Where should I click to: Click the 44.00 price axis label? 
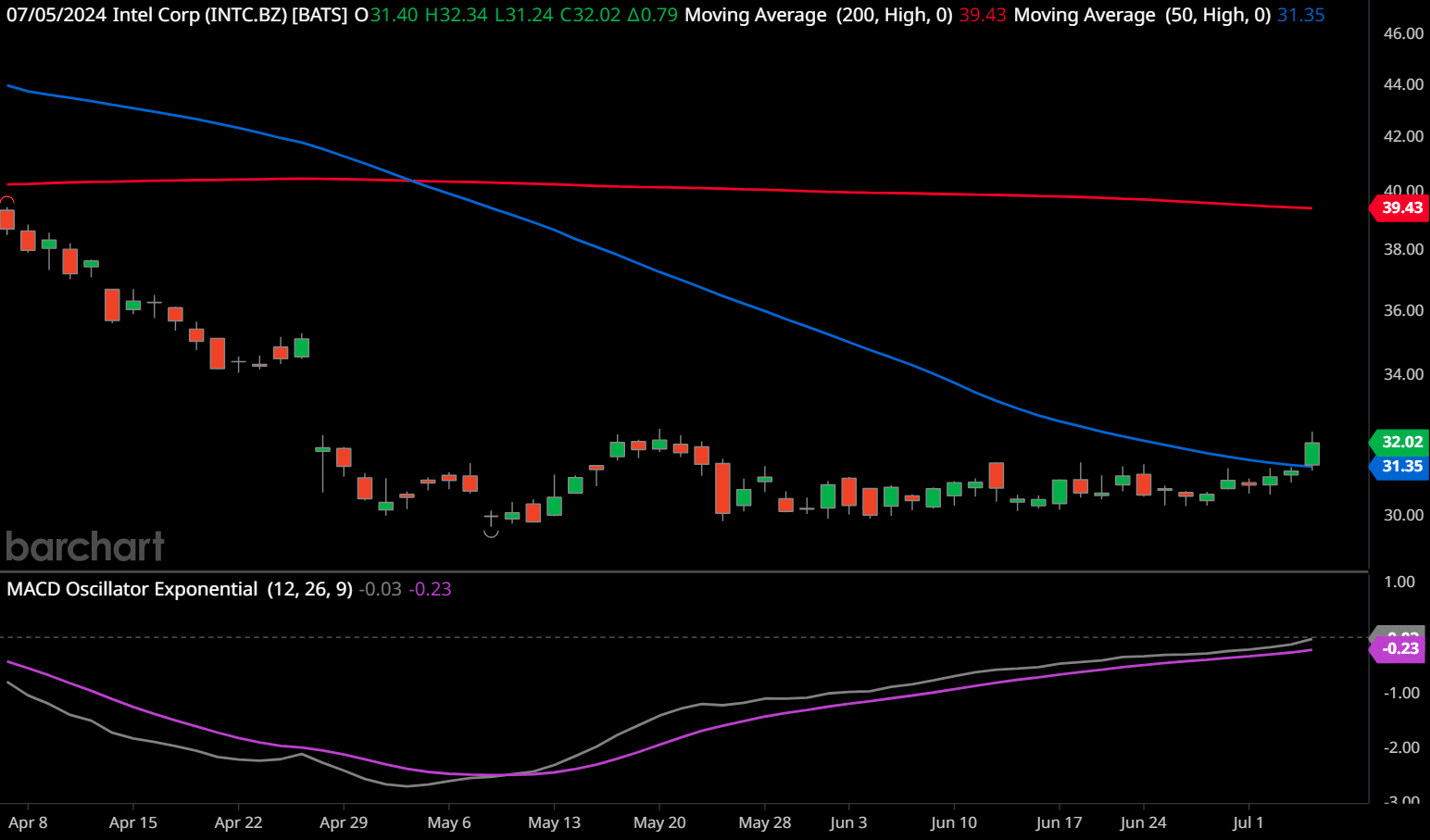pos(1403,84)
